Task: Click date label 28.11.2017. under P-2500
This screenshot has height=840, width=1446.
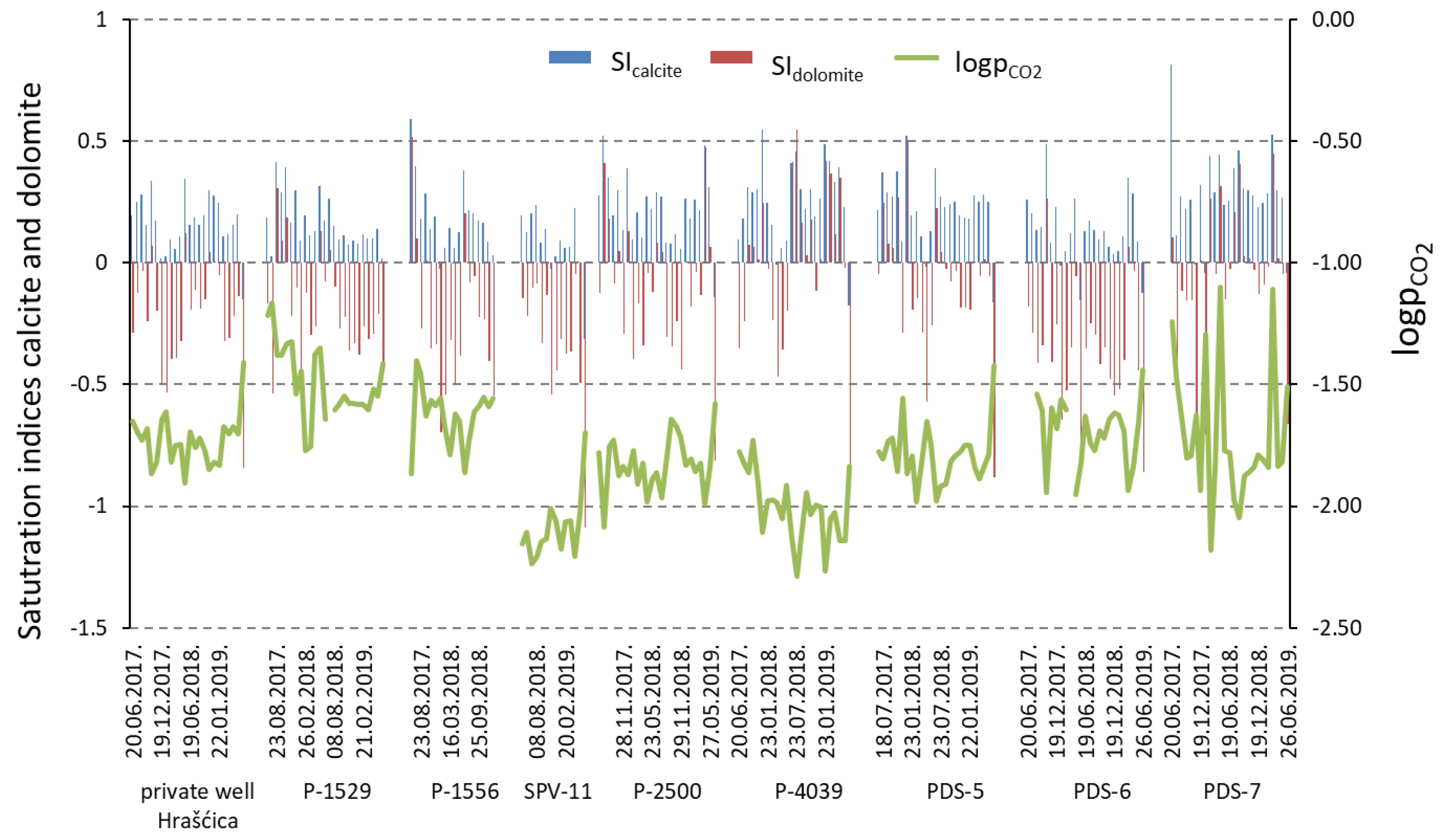Action: click(624, 703)
